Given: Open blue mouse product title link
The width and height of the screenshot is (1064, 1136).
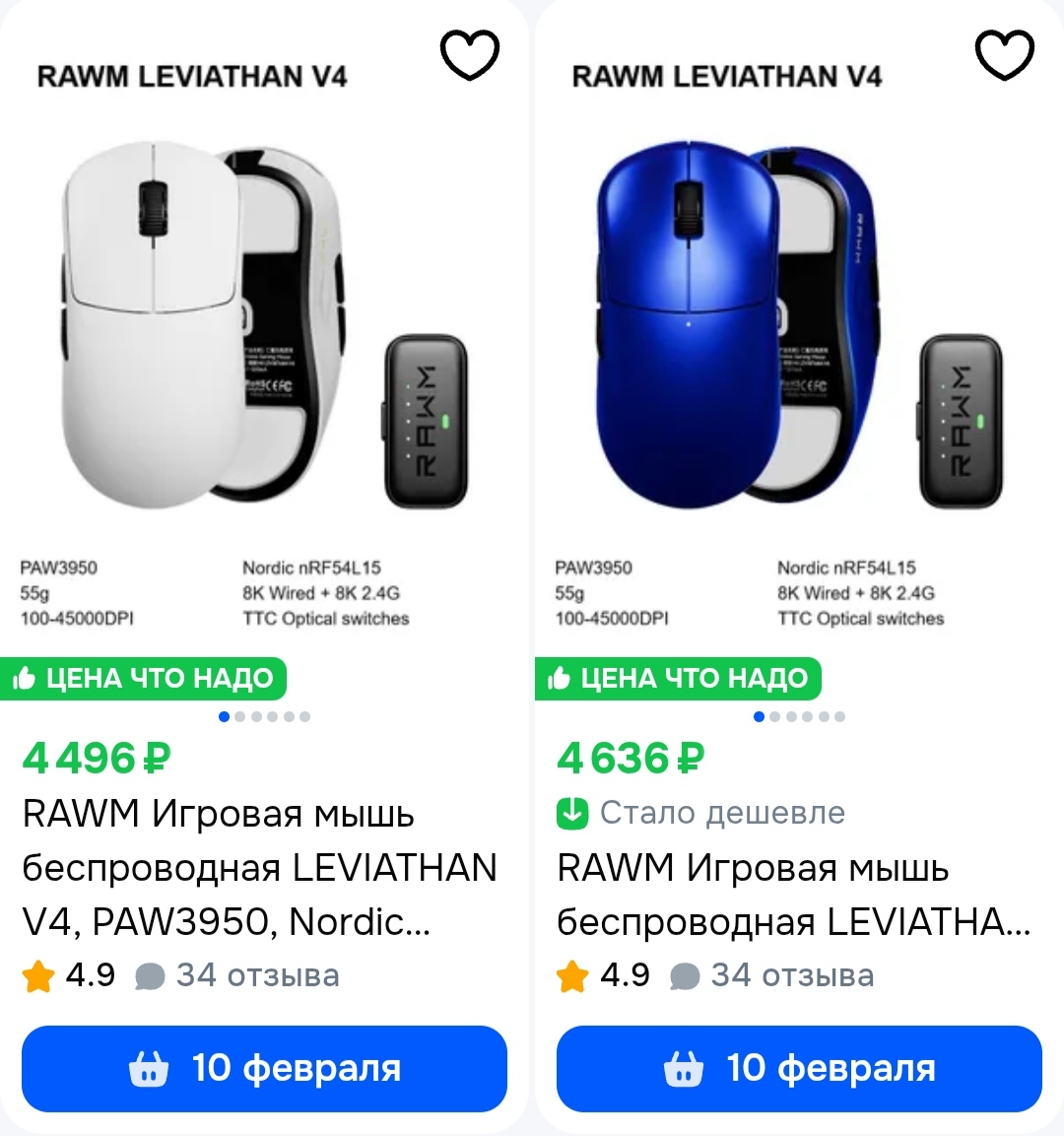Looking at the screenshot, I should pos(794,895).
